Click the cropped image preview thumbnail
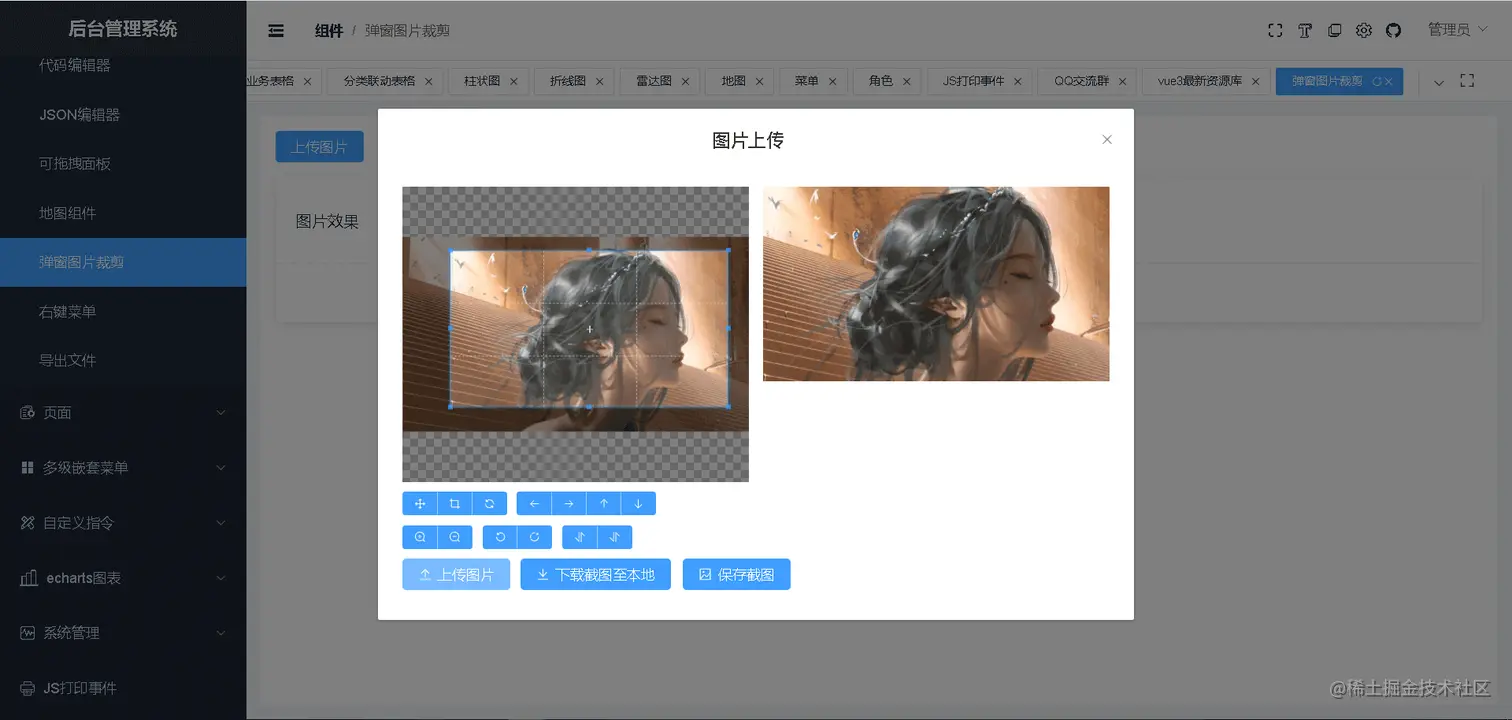The width and height of the screenshot is (1512, 720). click(x=936, y=283)
